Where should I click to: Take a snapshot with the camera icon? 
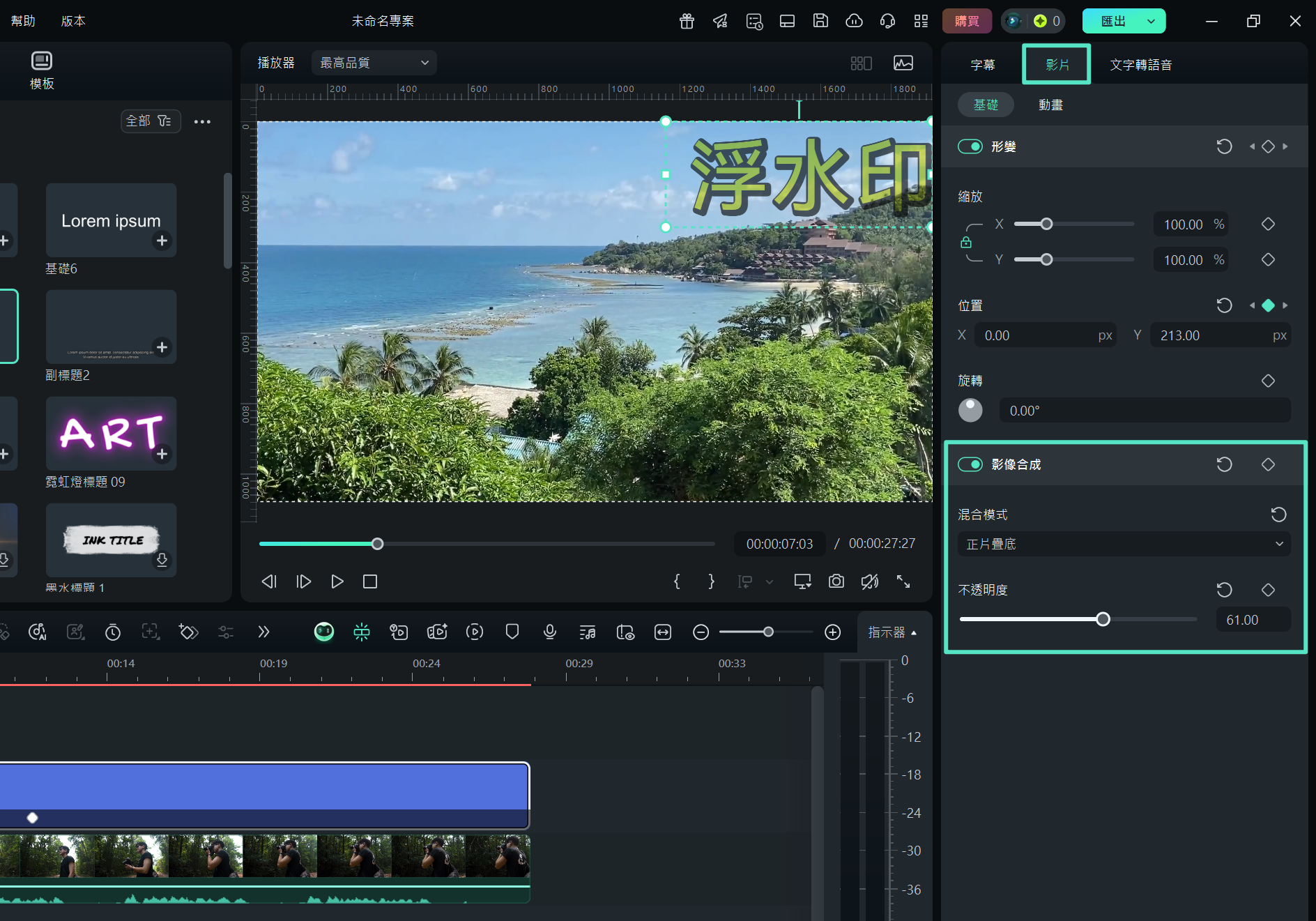coord(836,581)
